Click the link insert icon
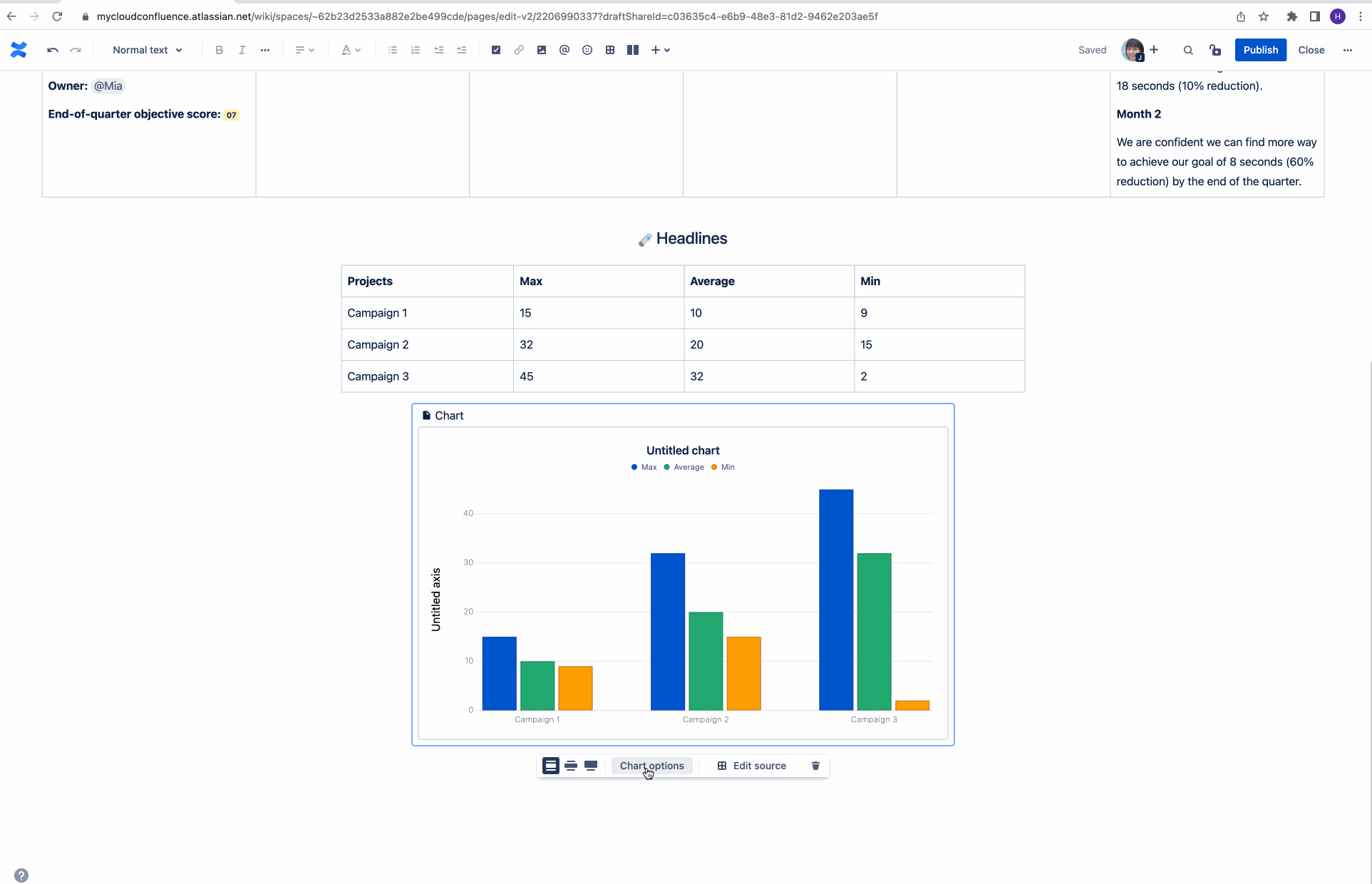 click(518, 50)
